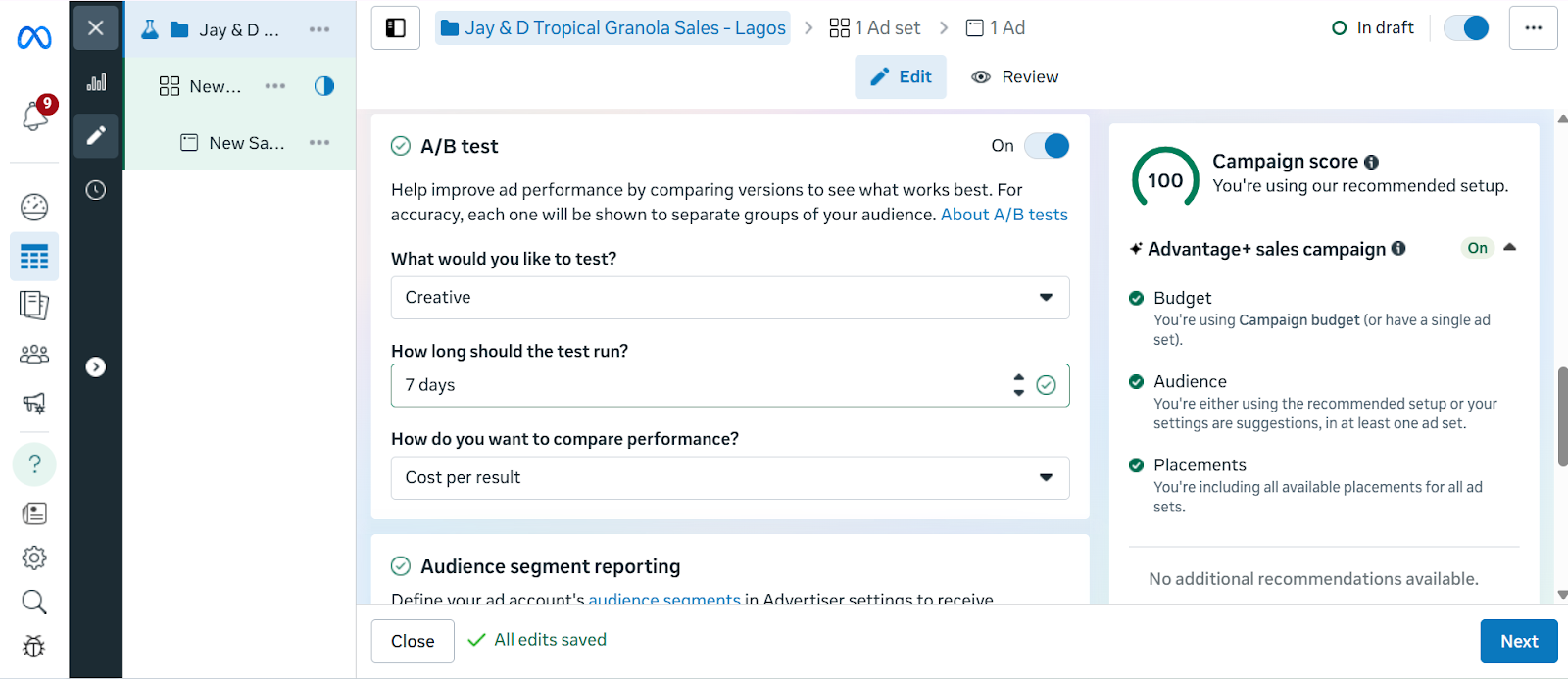Click Advantage+ On status badge
1568x679 pixels.
click(x=1477, y=248)
